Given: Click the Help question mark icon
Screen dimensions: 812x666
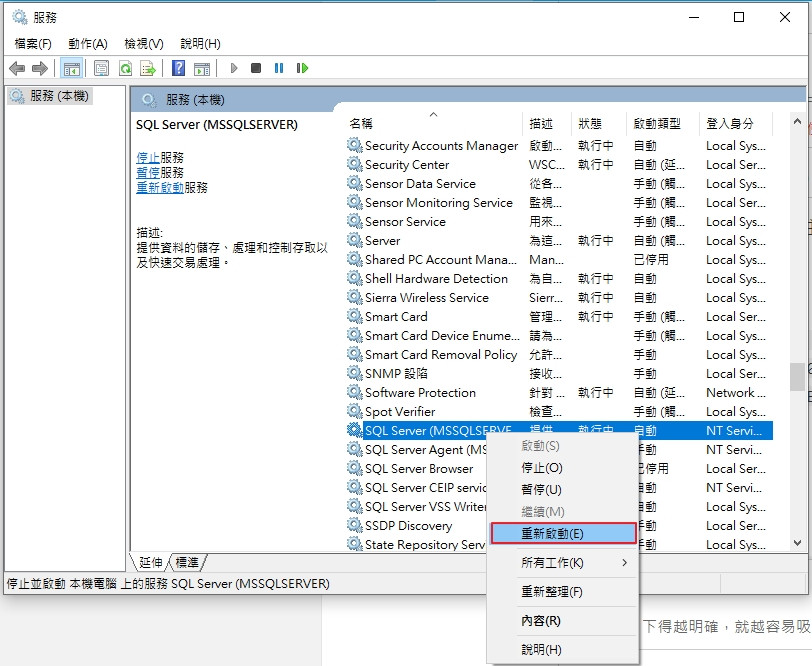Looking at the screenshot, I should [x=178, y=68].
